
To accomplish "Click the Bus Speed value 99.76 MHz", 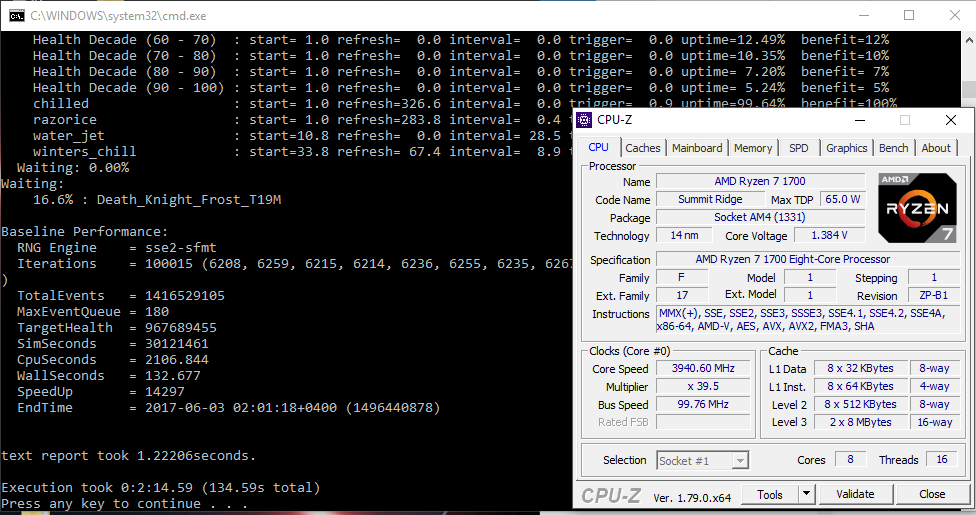I will (703, 404).
